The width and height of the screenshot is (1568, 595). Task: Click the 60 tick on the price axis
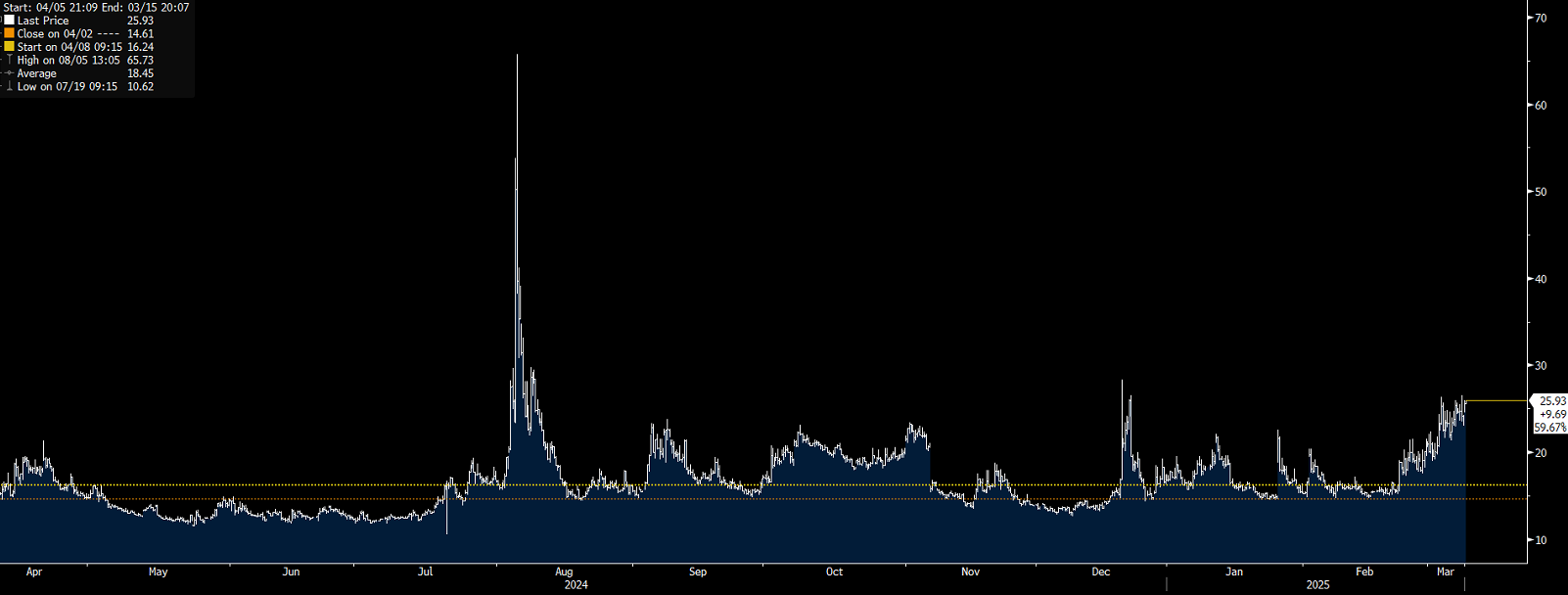click(x=1541, y=105)
